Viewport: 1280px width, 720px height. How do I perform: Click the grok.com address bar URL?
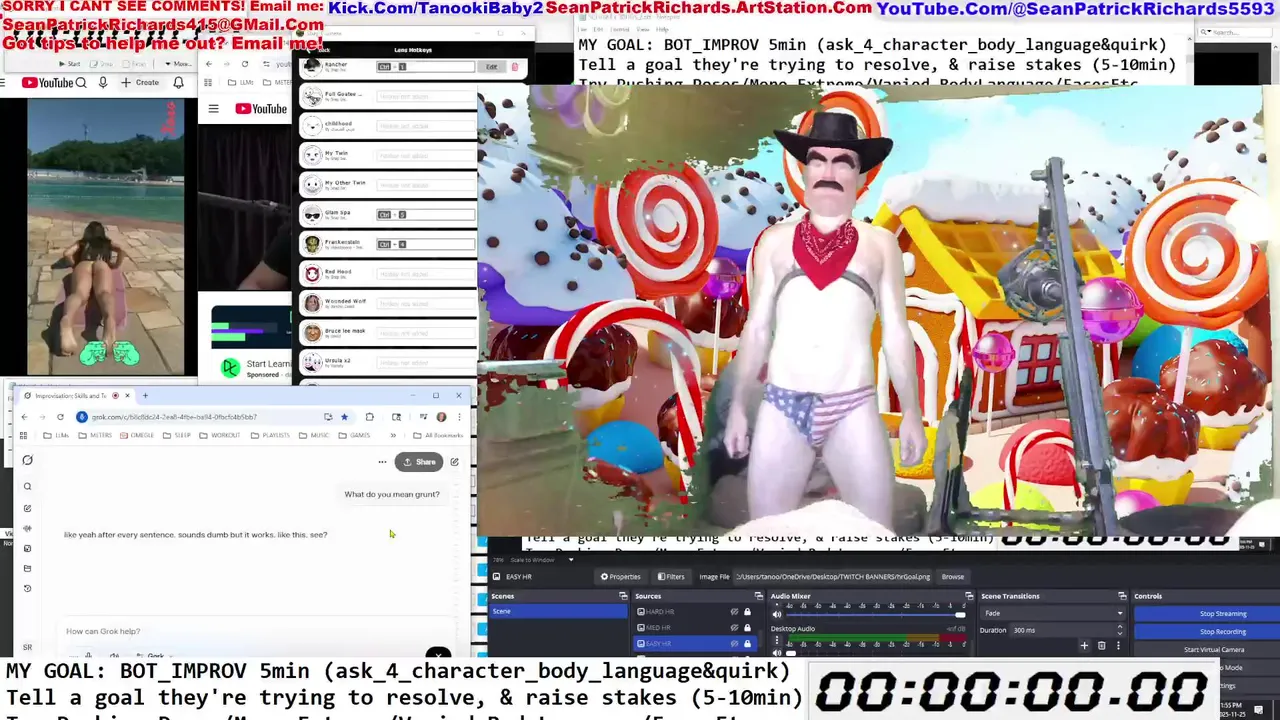pos(175,417)
